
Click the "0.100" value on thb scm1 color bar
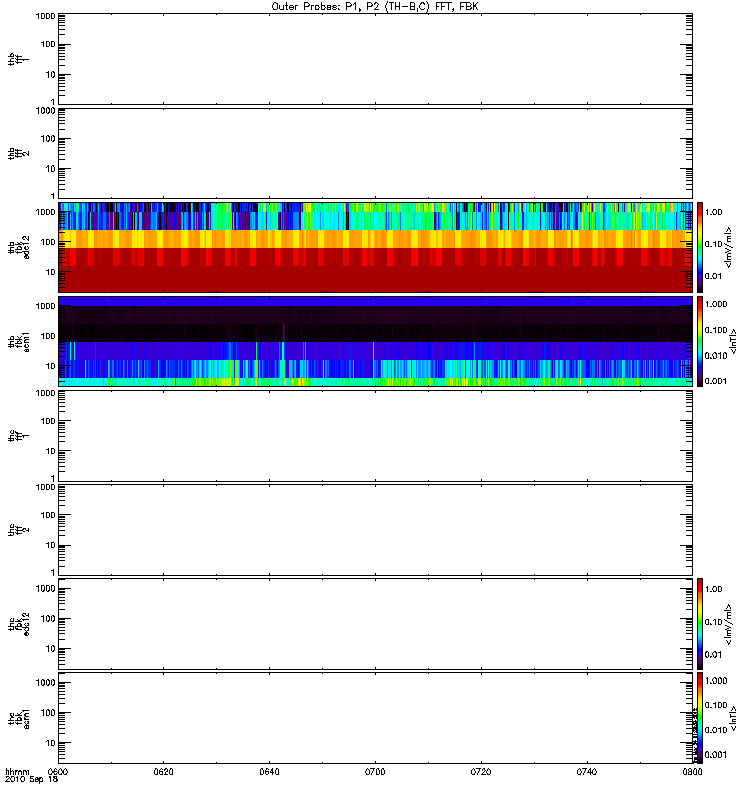coord(716,330)
